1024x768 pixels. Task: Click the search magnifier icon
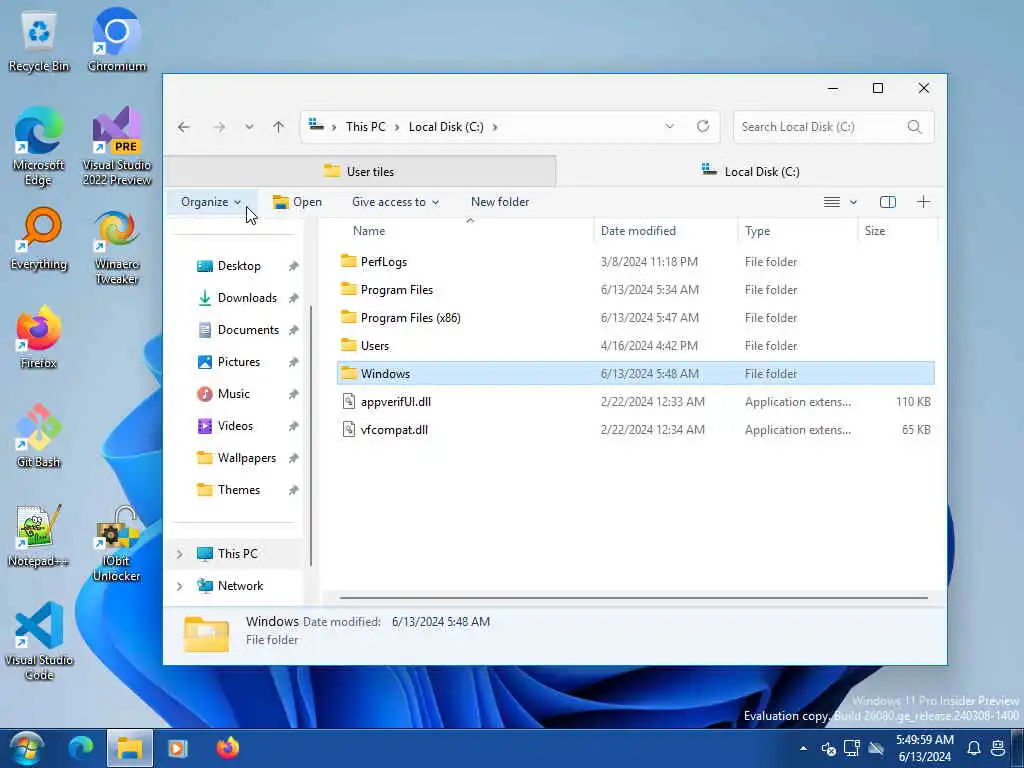coord(914,127)
